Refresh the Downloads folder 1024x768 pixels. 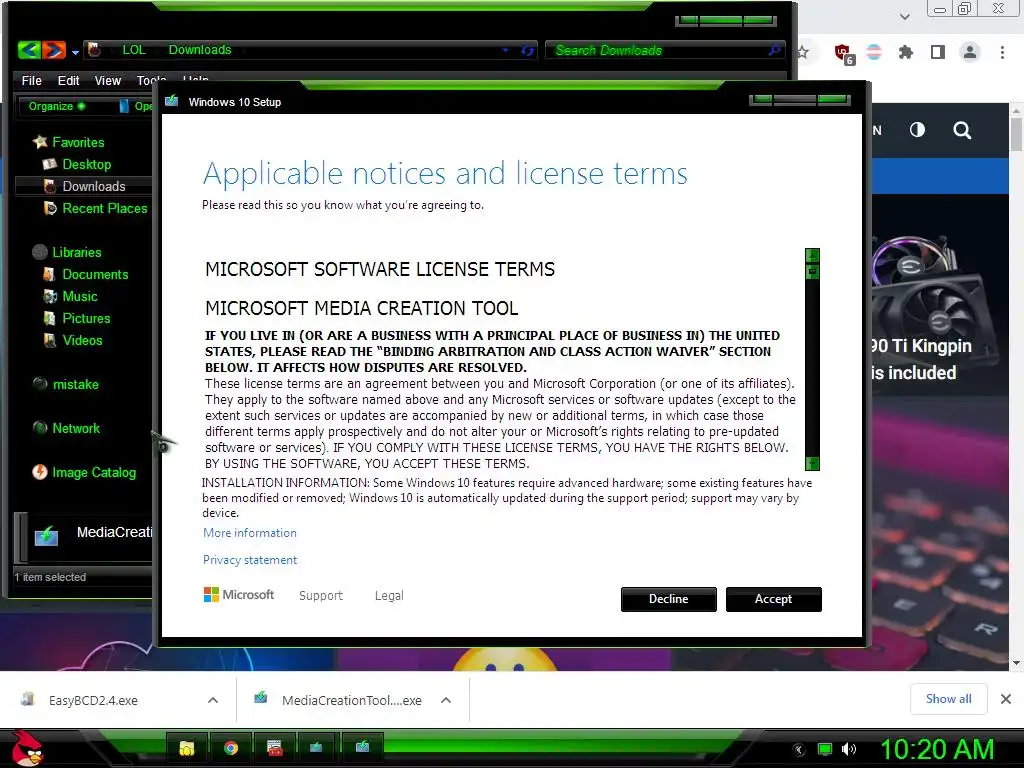point(527,50)
